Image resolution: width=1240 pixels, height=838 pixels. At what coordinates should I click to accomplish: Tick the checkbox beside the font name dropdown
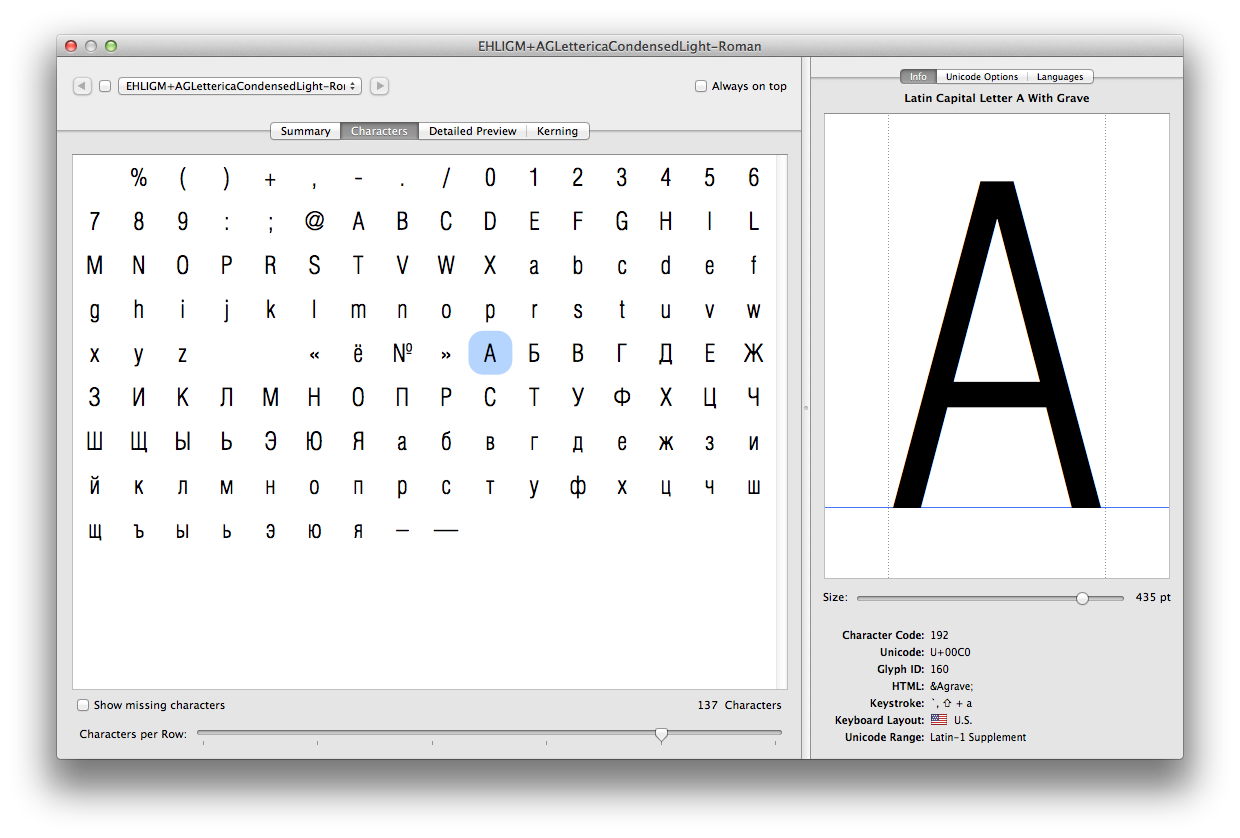[x=105, y=86]
